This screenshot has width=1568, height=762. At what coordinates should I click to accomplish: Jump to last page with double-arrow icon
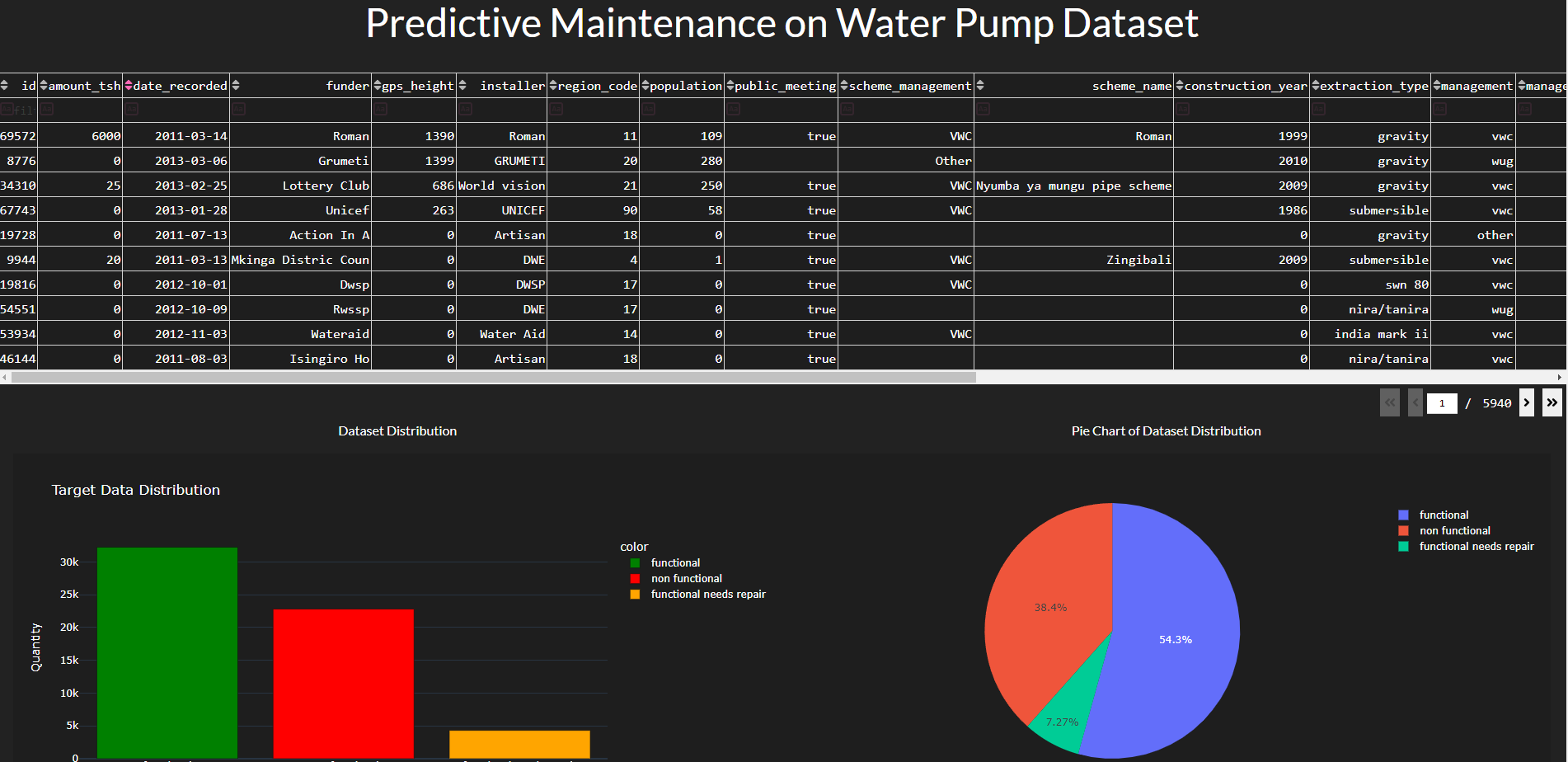coord(1554,402)
